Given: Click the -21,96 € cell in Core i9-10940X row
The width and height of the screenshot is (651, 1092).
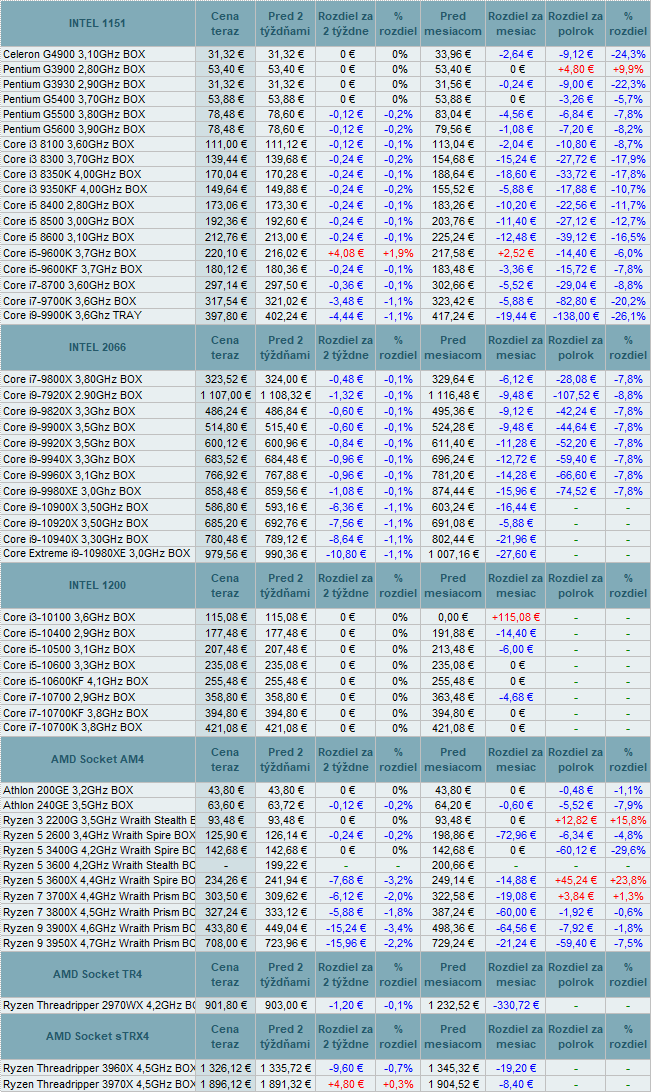Looking at the screenshot, I should (x=516, y=540).
